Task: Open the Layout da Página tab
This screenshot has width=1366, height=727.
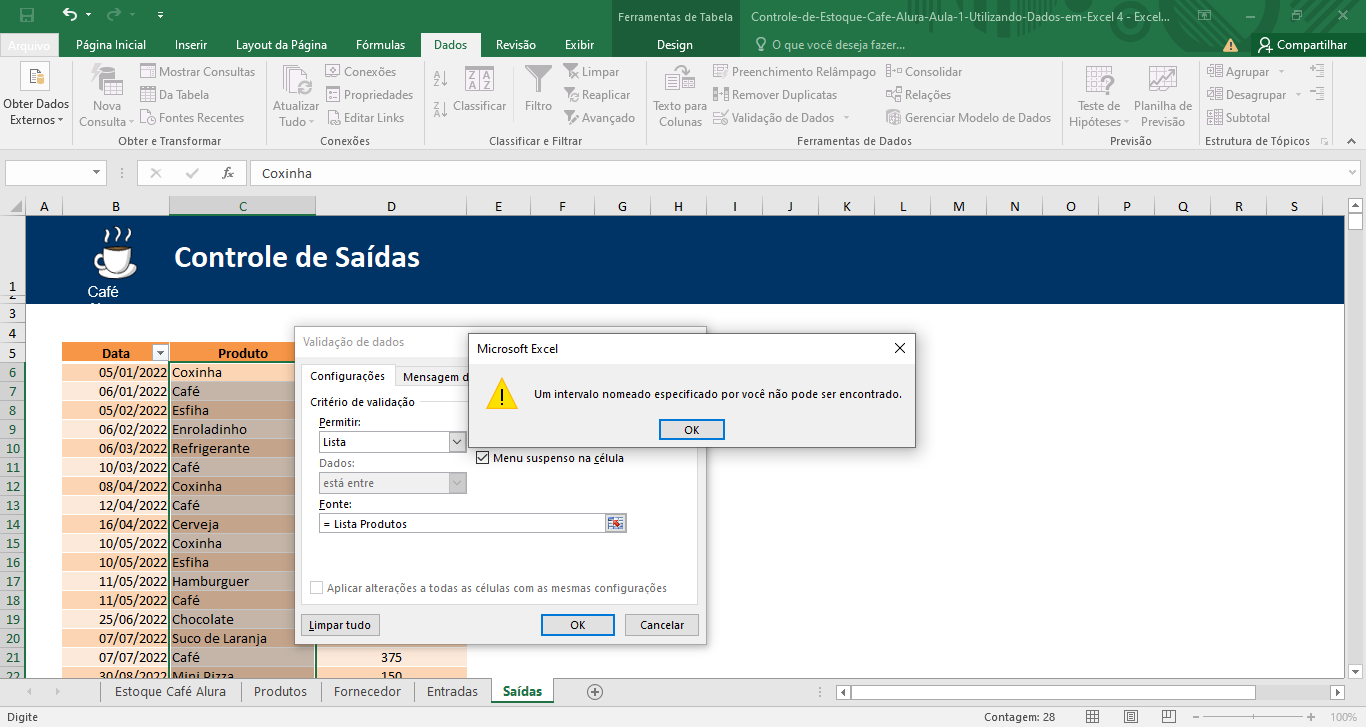Action: [x=281, y=45]
